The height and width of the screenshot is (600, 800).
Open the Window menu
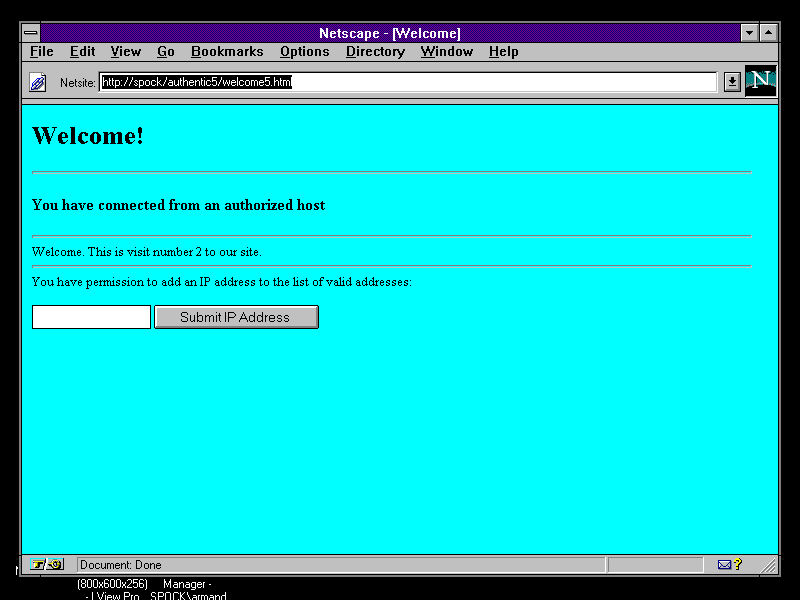pyautogui.click(x=446, y=52)
